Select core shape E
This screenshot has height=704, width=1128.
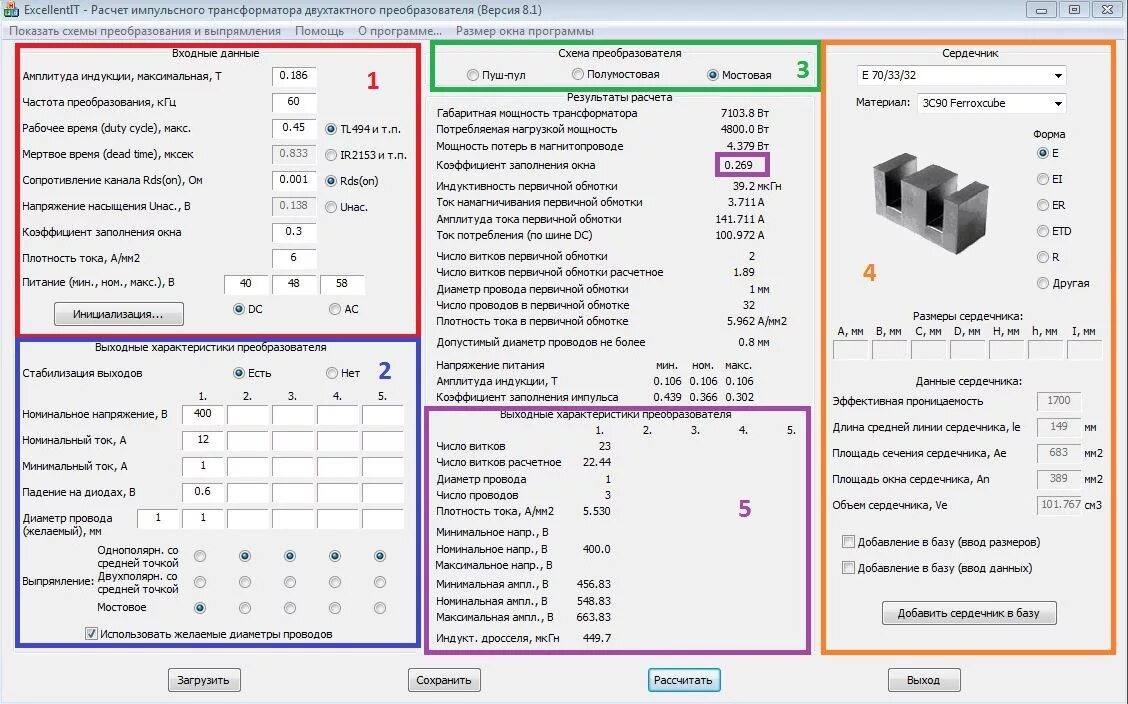pyautogui.click(x=1043, y=152)
